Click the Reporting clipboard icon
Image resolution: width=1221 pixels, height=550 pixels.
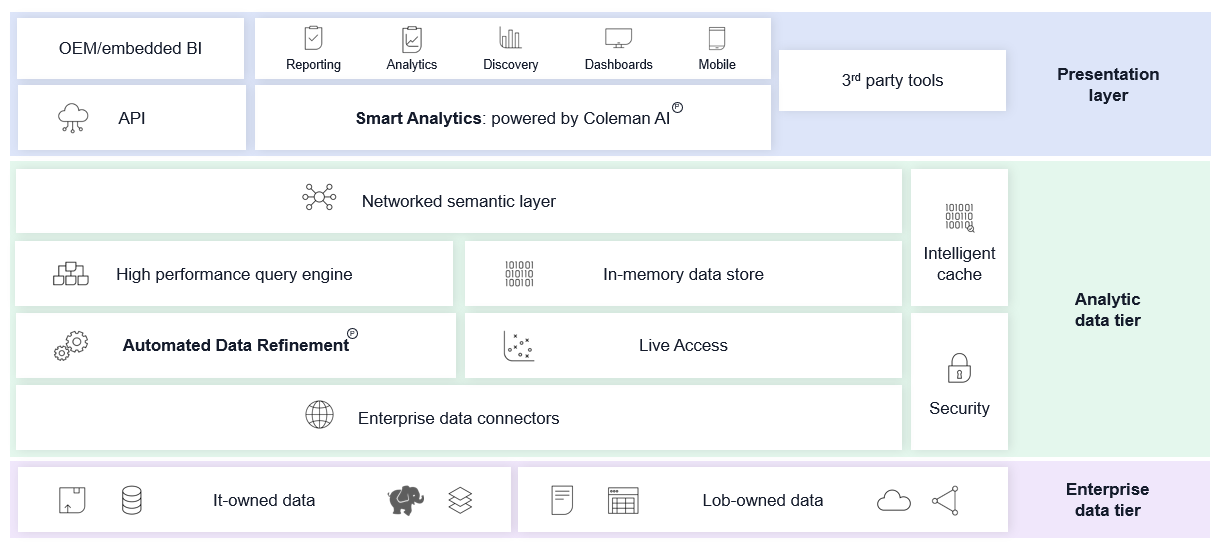[x=313, y=38]
